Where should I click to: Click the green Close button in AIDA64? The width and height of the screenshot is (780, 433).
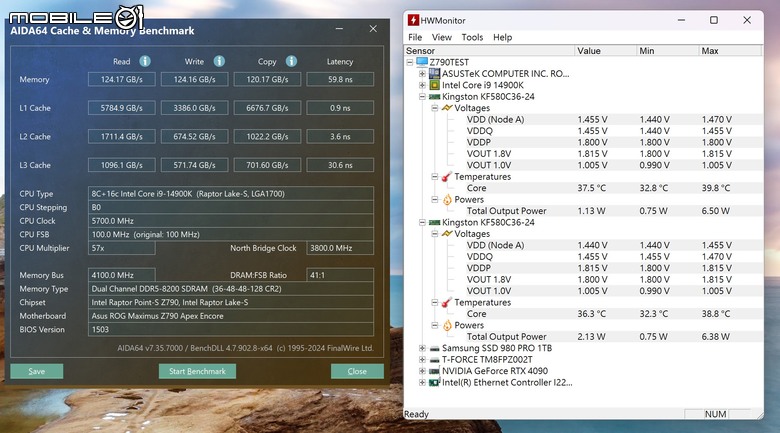[x=357, y=371]
